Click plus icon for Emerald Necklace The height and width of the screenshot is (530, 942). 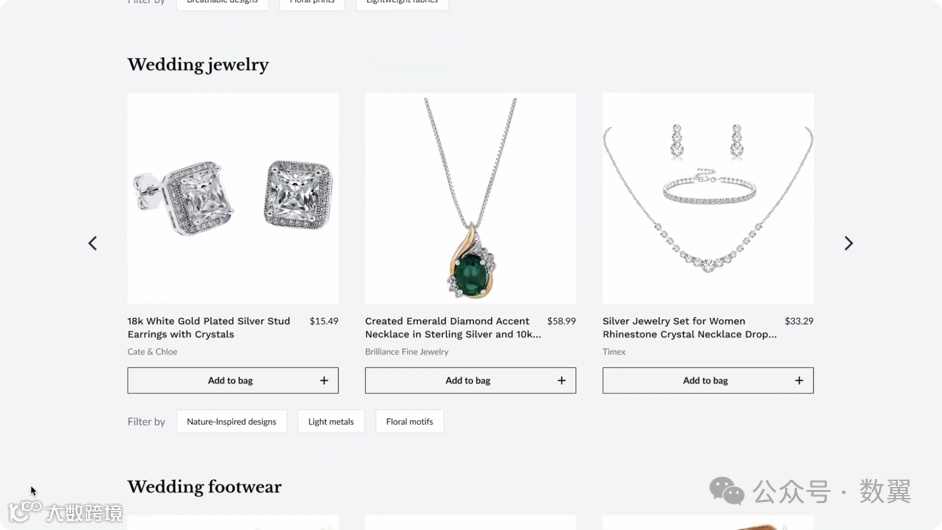[561, 380]
